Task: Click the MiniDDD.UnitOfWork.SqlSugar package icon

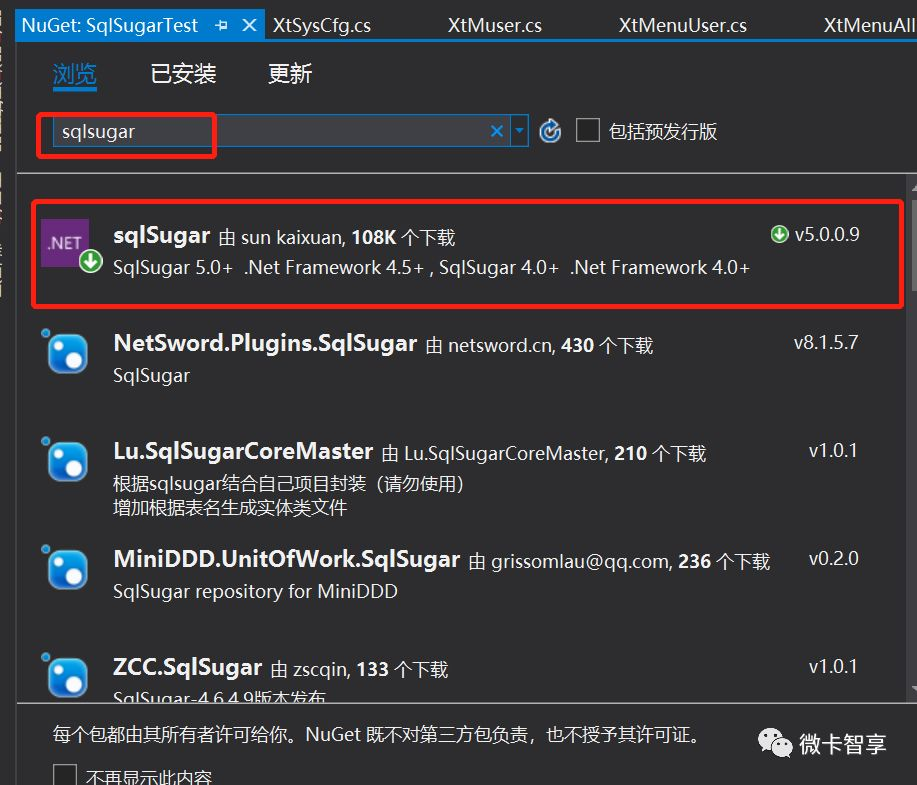Action: [66, 569]
